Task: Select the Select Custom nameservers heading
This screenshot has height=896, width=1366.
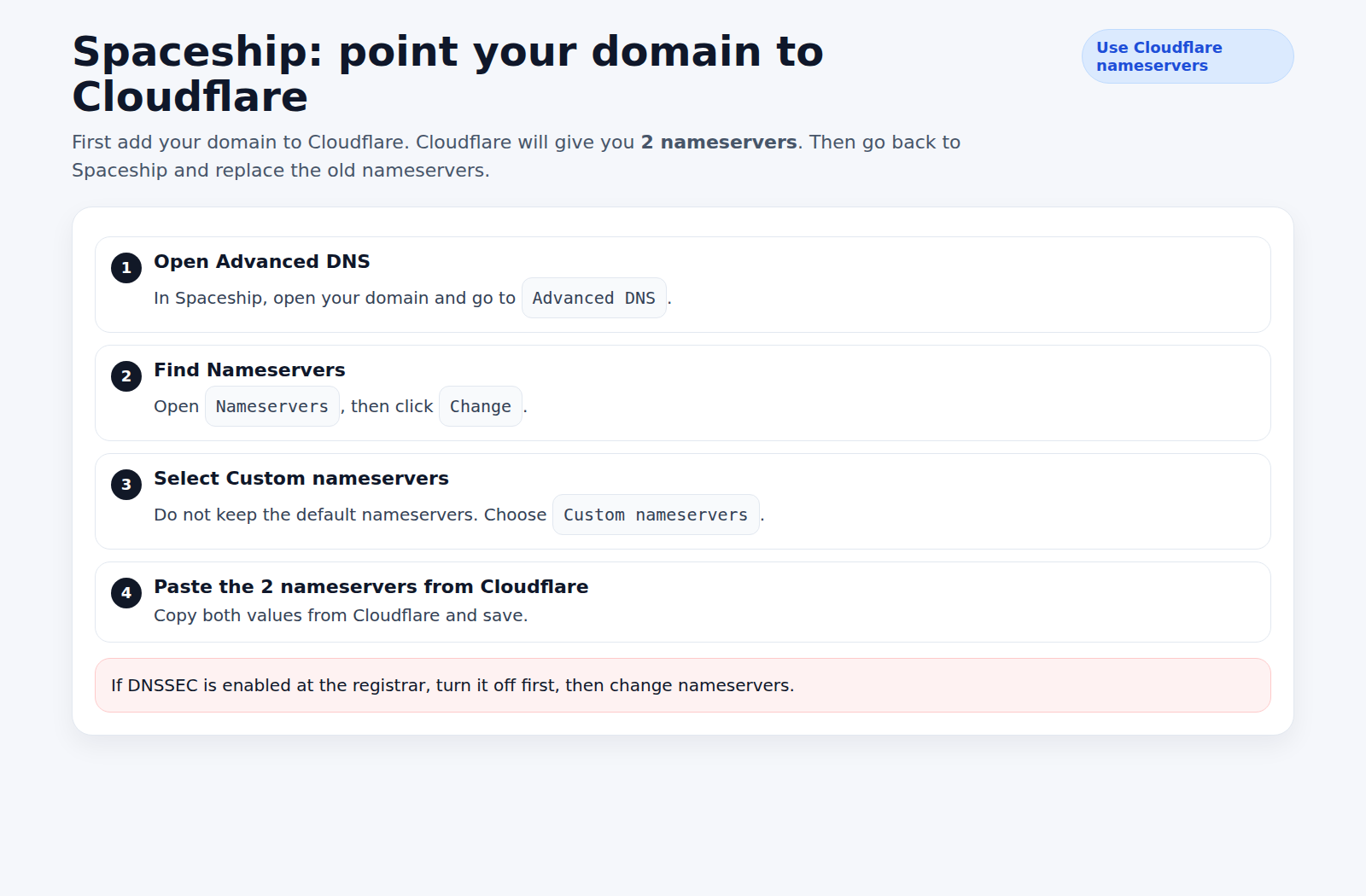Action: pyautogui.click(x=301, y=478)
